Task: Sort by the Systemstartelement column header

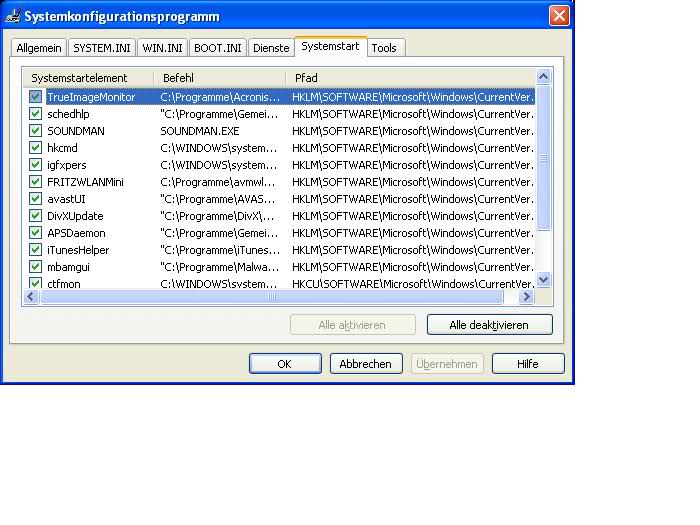Action: point(88,78)
